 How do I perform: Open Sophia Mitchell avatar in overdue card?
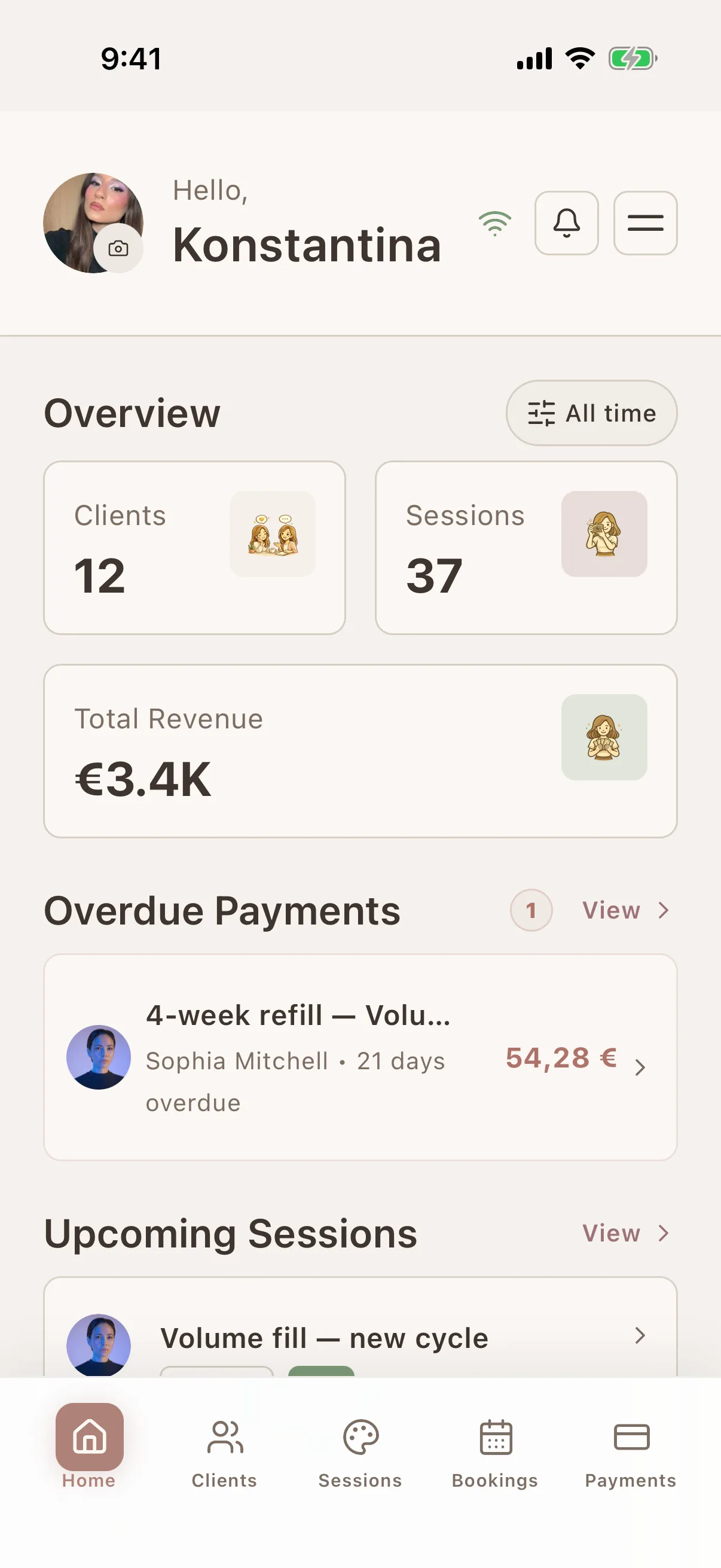pos(99,1057)
